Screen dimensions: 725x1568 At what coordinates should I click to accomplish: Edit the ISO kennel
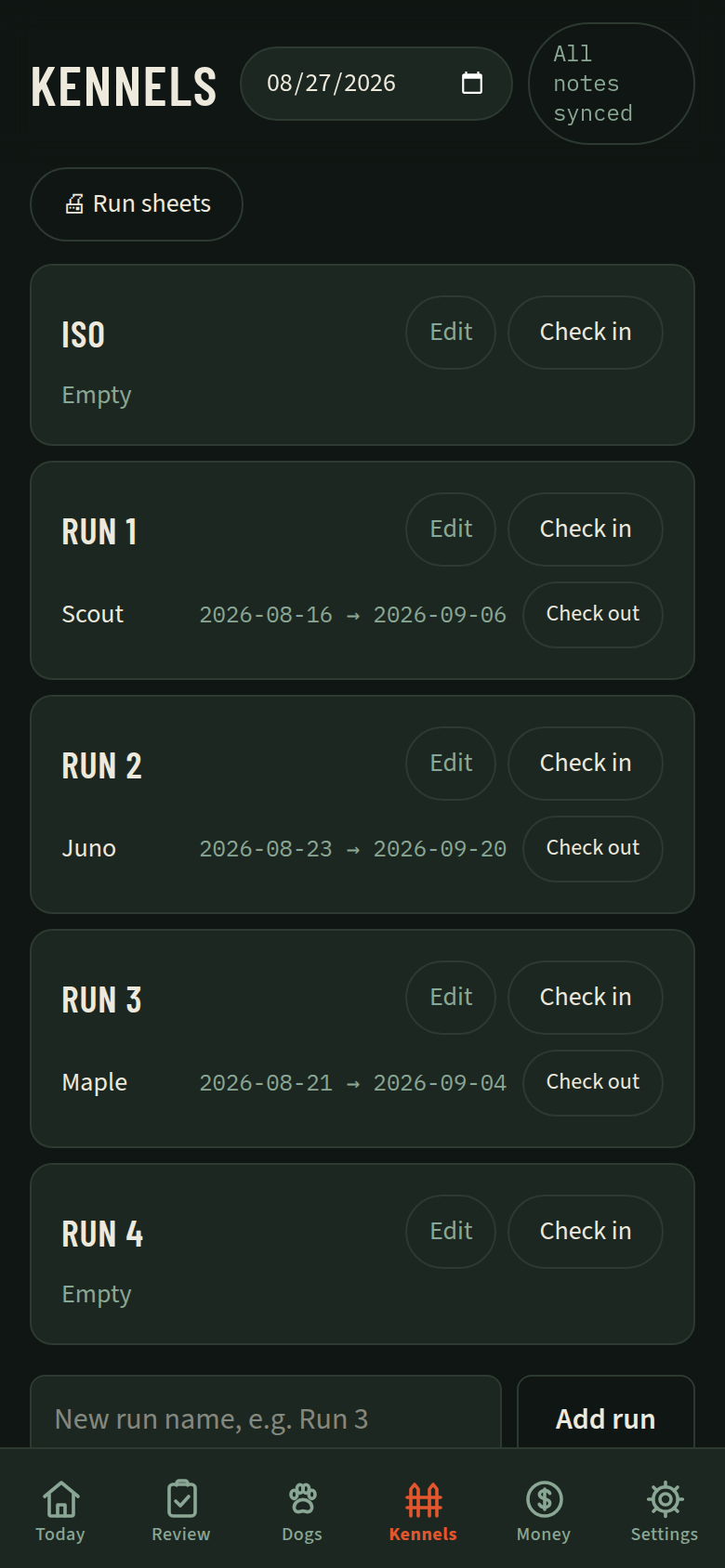pos(451,333)
